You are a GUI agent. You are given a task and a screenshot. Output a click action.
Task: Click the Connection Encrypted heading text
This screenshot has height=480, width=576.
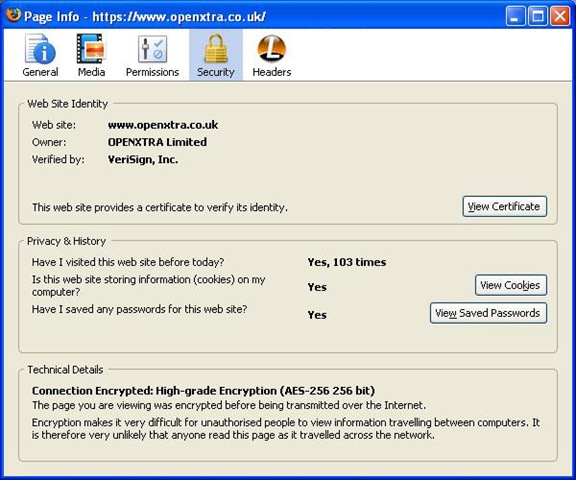(203, 391)
